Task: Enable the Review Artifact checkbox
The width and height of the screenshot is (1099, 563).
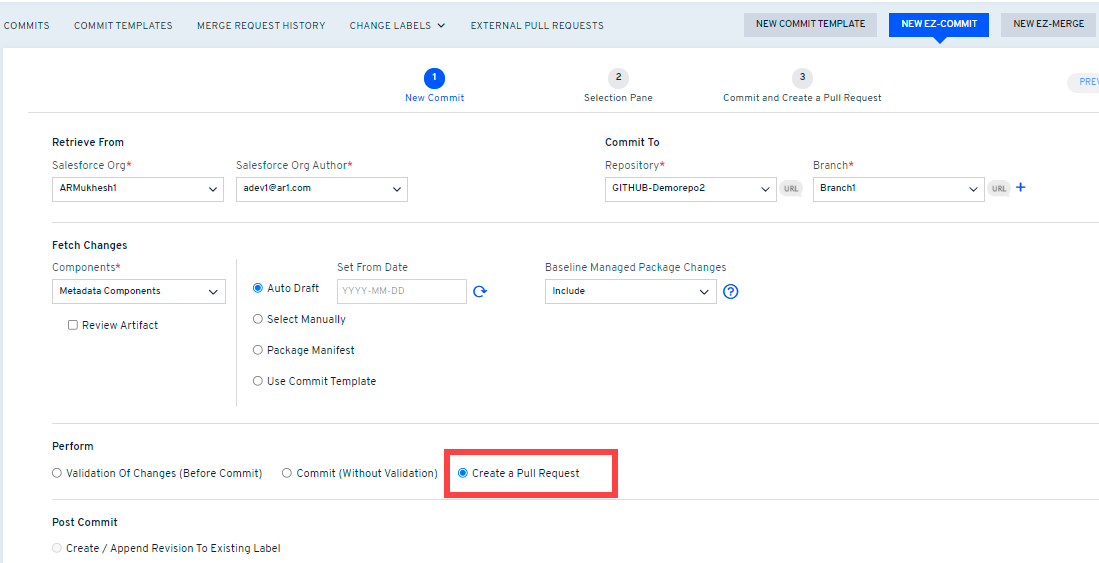Action: coord(73,325)
